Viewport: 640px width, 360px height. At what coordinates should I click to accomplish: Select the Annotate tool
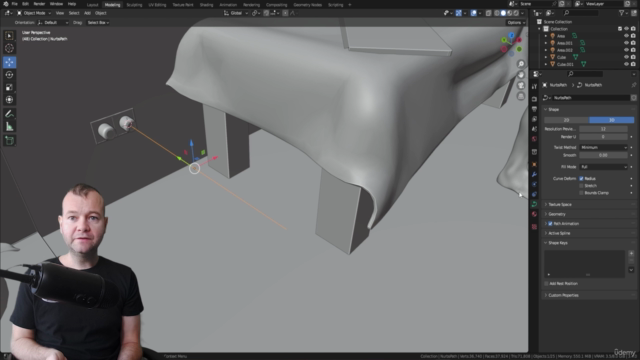point(9,114)
